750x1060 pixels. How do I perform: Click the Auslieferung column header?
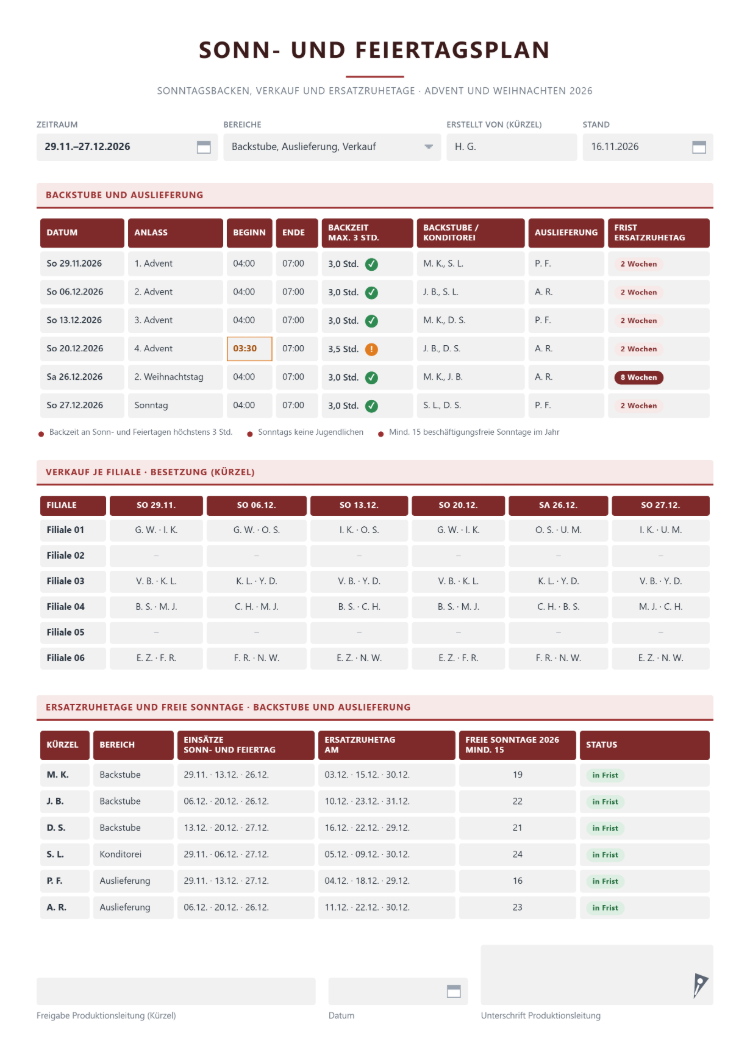[x=566, y=233]
